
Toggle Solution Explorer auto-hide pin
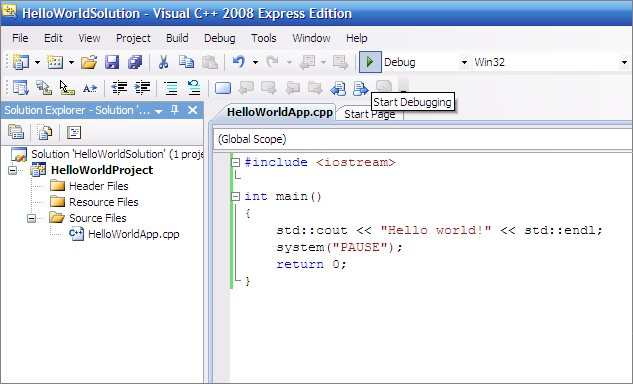[x=175, y=110]
